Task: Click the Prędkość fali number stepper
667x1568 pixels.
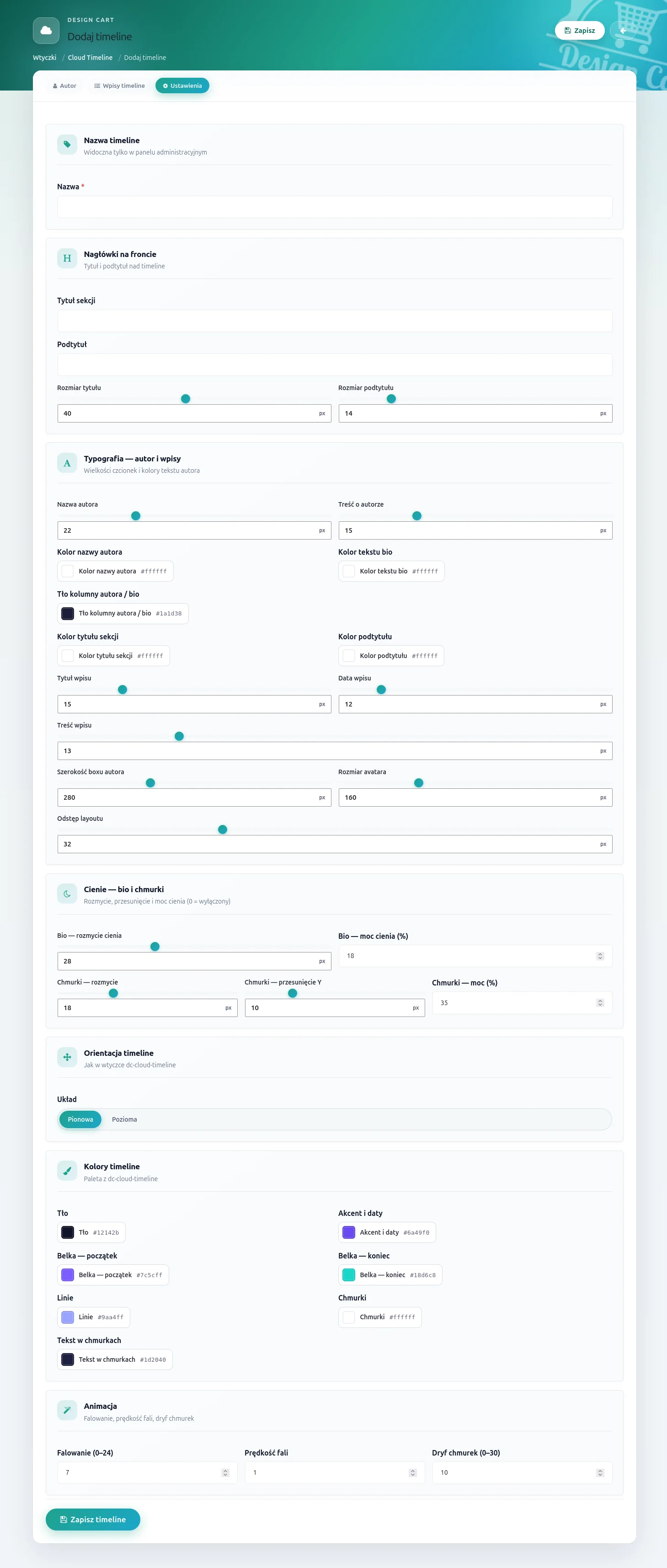Action: 413,1472
